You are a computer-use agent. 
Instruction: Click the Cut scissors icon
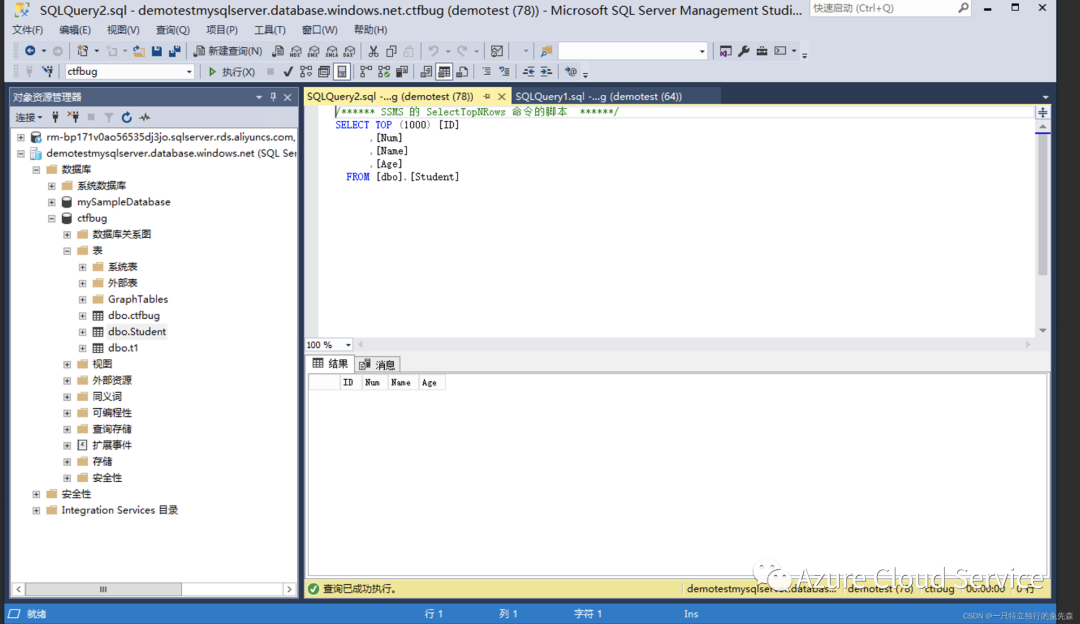(x=373, y=51)
